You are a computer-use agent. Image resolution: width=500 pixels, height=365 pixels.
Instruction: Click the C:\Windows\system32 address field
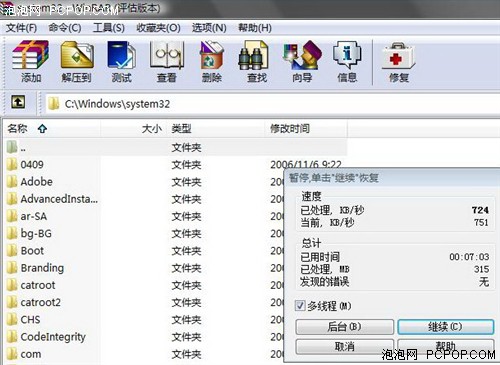tap(273, 104)
